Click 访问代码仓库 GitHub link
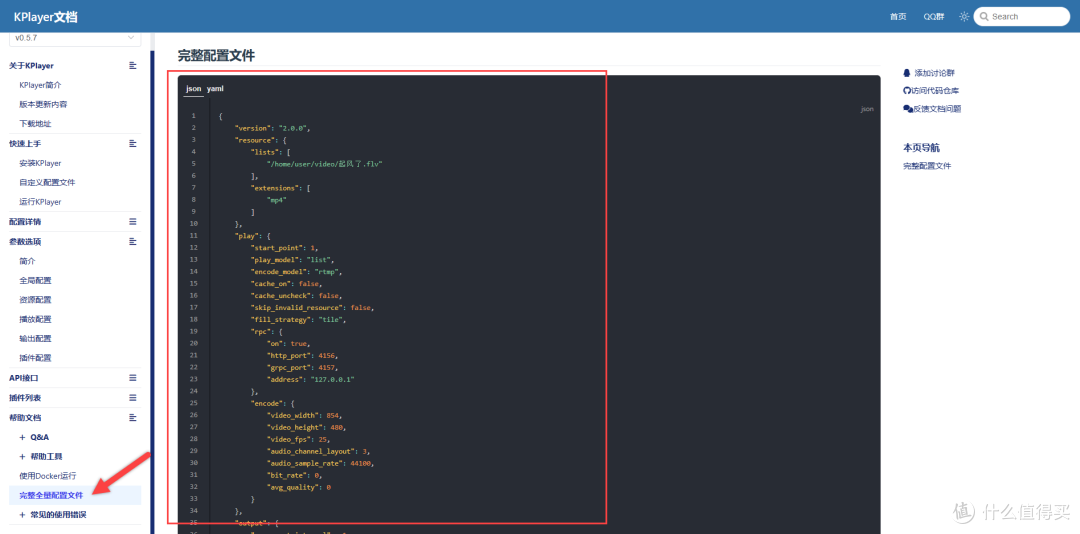This screenshot has height=534, width=1080. (x=931, y=90)
